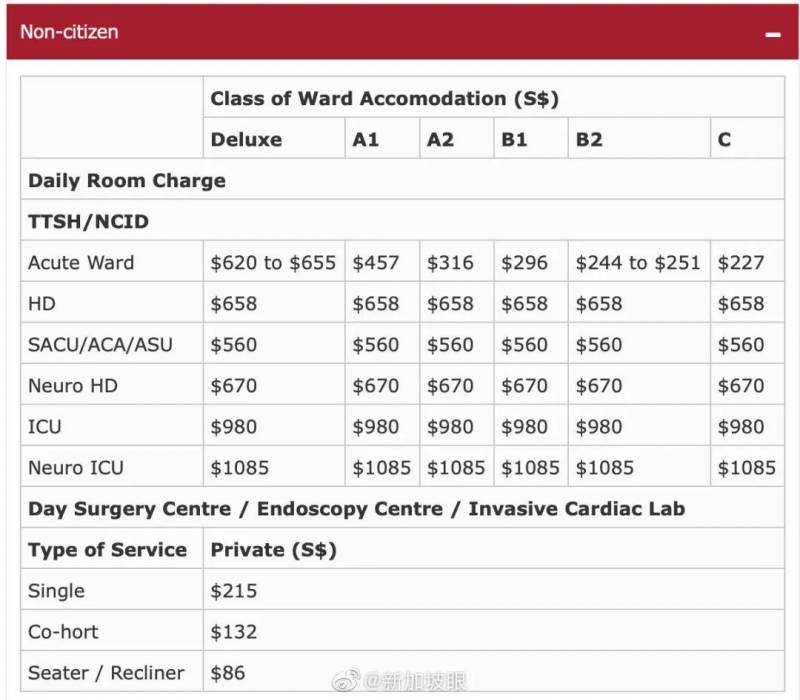Click the Non-citizen accordion header title

pyautogui.click(x=69, y=32)
